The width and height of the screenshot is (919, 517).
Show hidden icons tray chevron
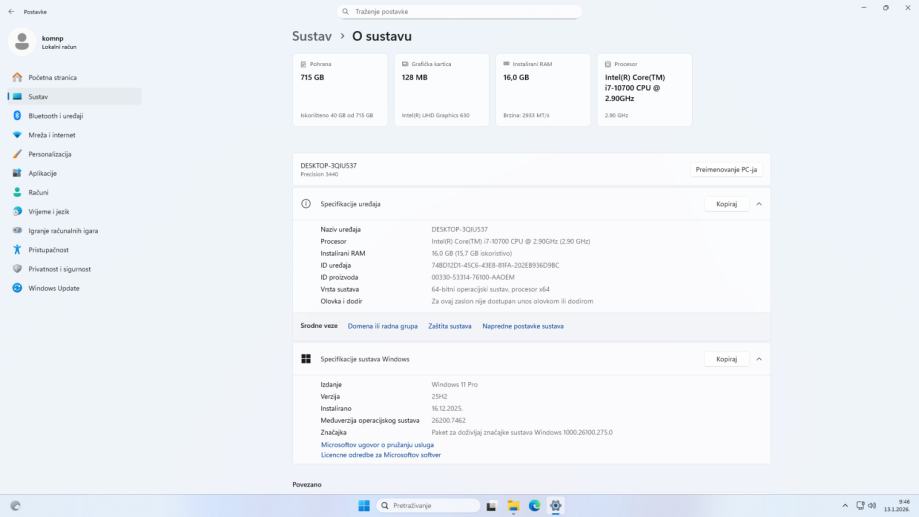(x=845, y=505)
